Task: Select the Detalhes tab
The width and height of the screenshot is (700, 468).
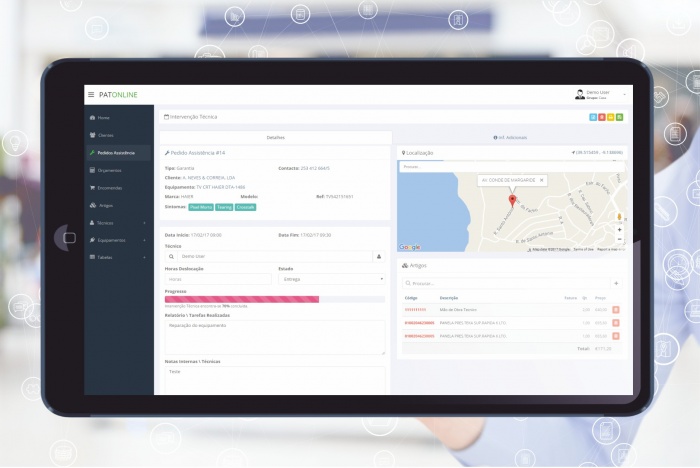Action: tap(275, 137)
